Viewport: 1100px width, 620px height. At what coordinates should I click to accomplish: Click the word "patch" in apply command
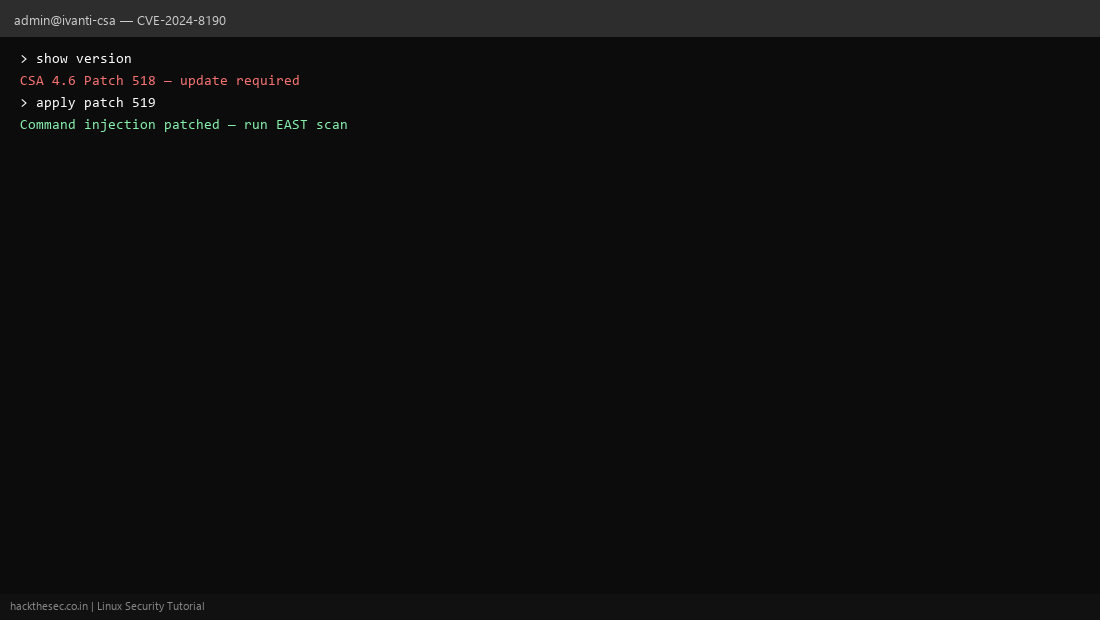104,103
